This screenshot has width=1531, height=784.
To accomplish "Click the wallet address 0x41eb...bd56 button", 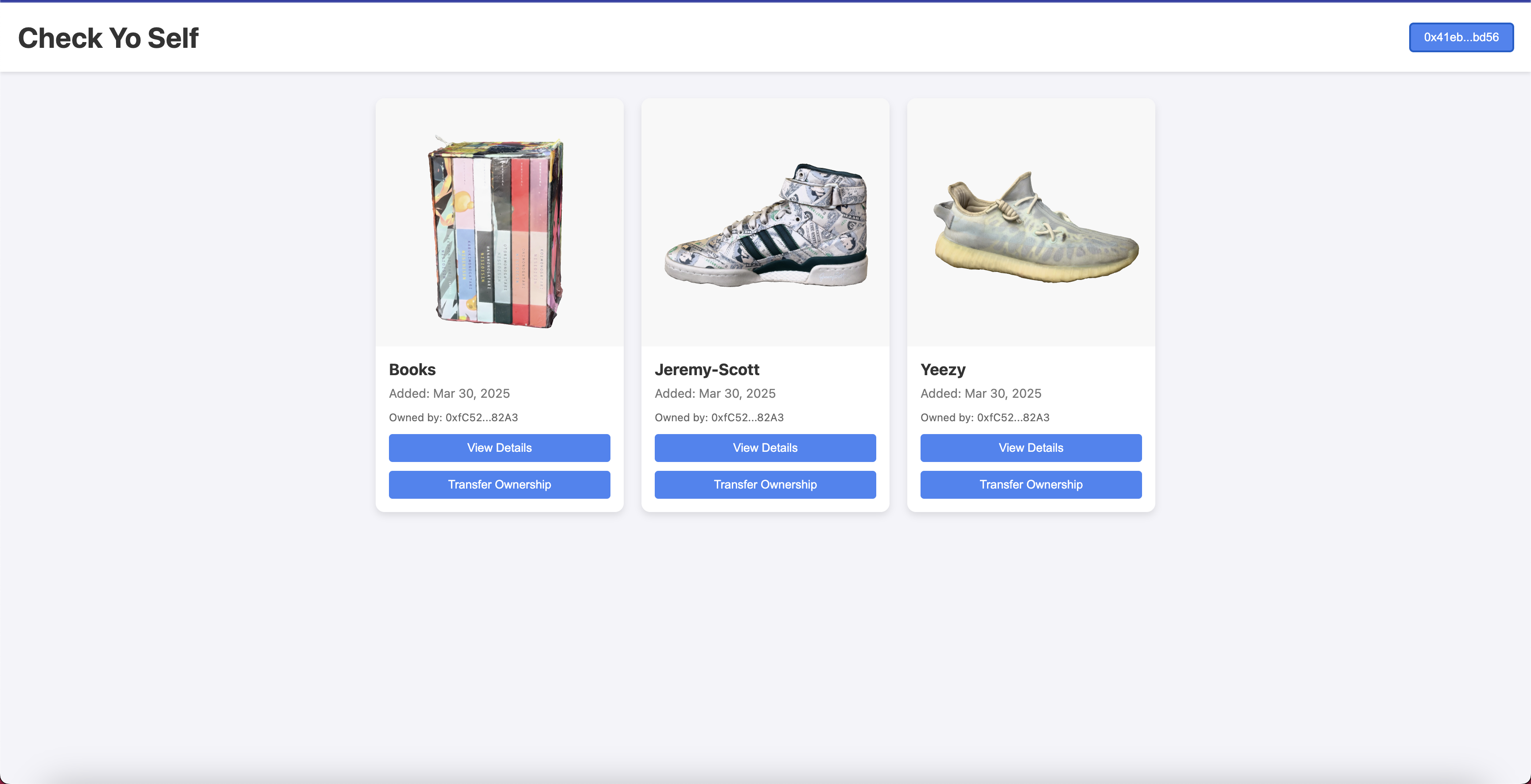I will [1460, 38].
